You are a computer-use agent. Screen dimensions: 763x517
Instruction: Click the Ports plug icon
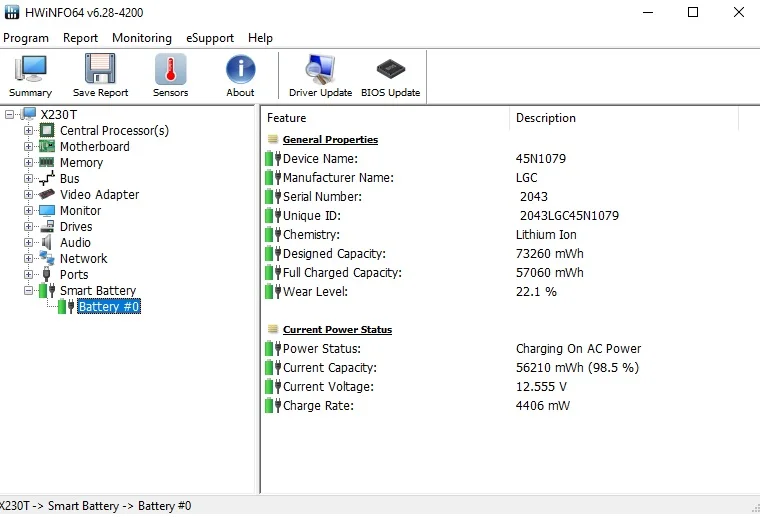tap(47, 275)
